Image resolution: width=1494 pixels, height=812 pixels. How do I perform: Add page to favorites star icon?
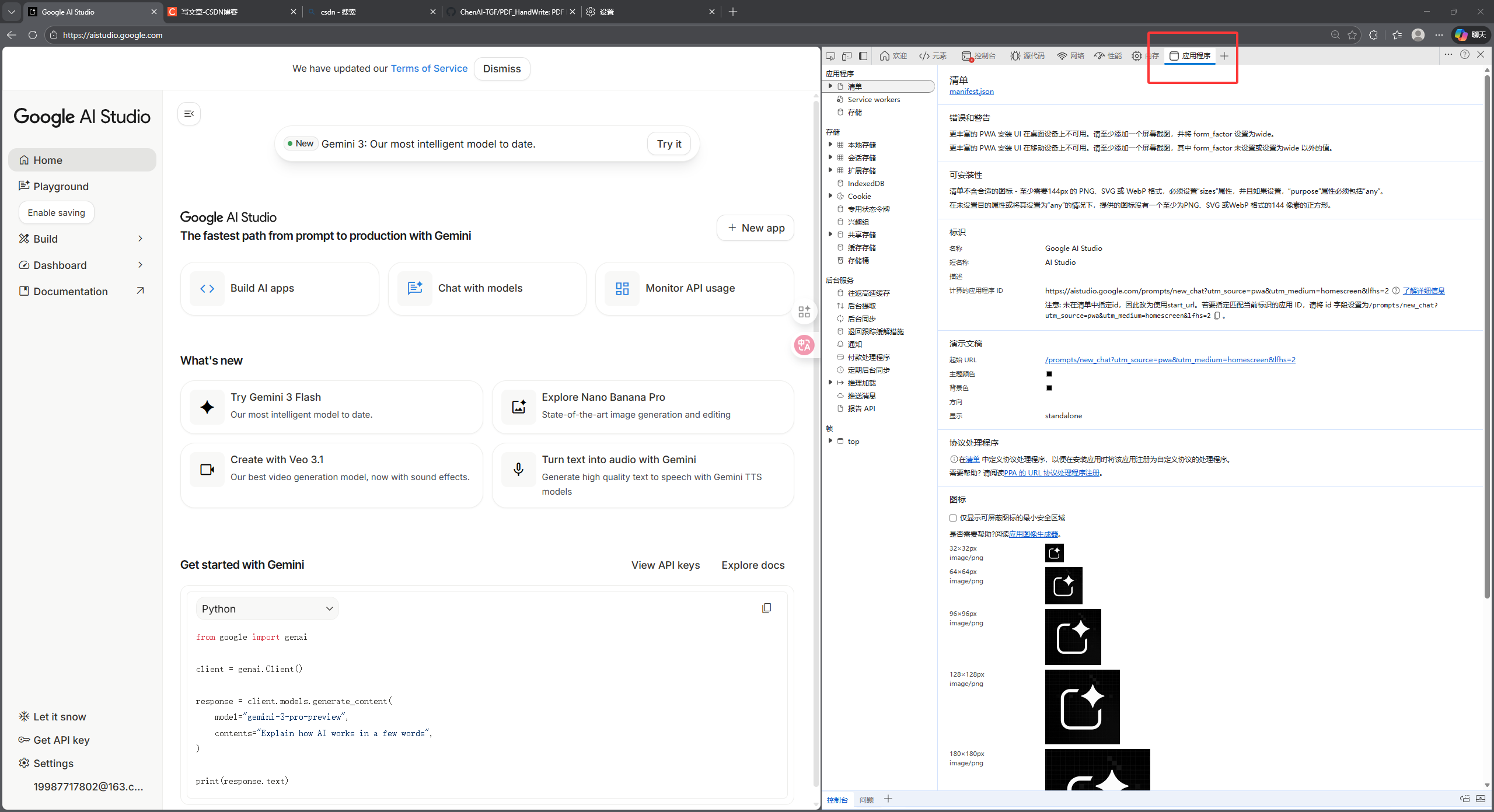pyautogui.click(x=1352, y=35)
